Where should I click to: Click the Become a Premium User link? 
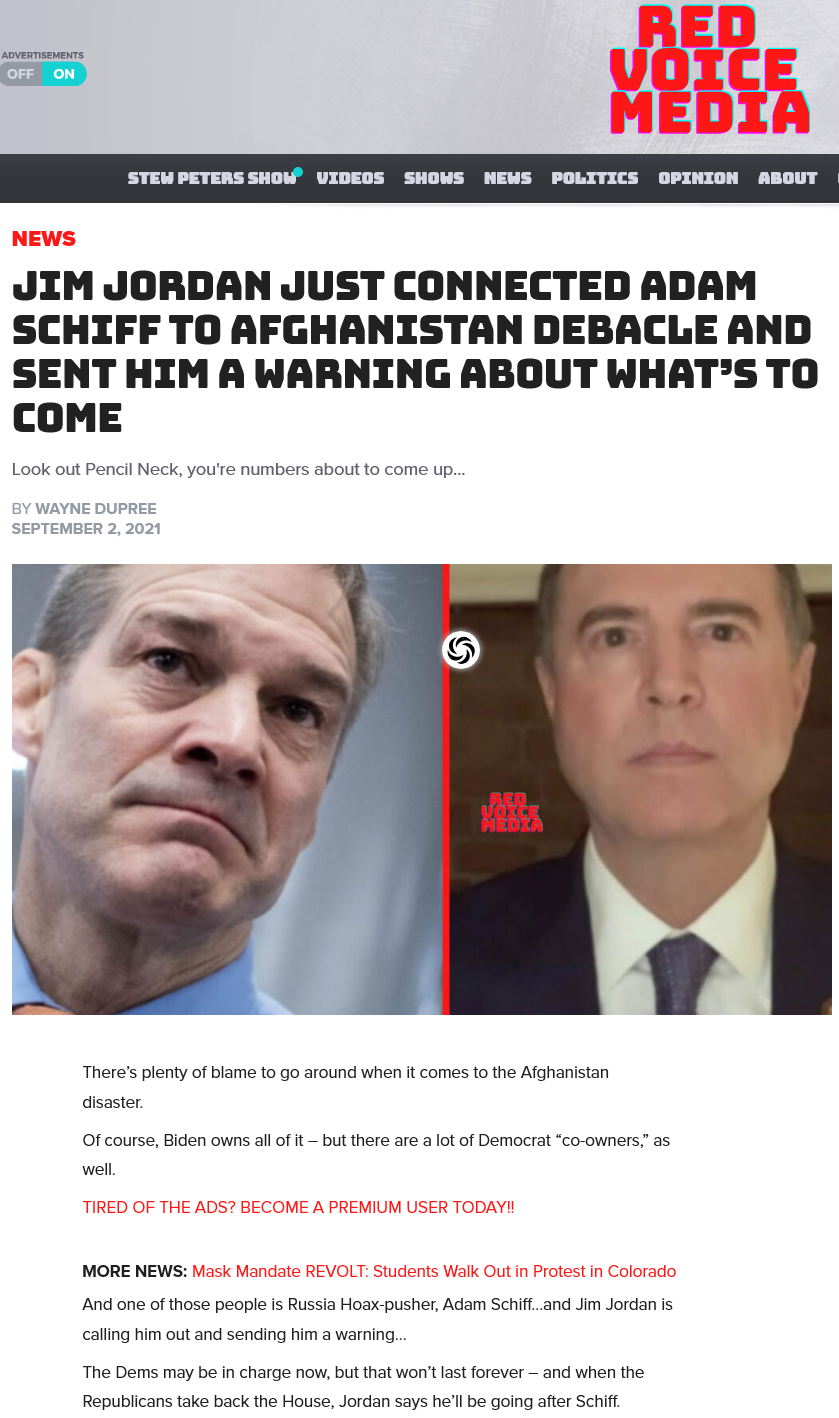[298, 1207]
